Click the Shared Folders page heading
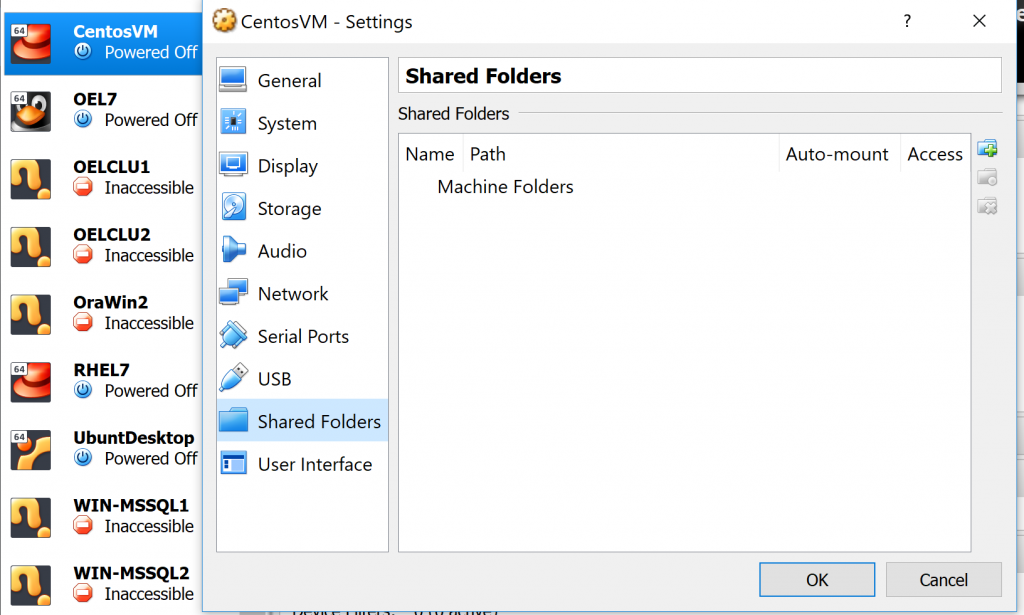The image size is (1024, 615). 483,76
